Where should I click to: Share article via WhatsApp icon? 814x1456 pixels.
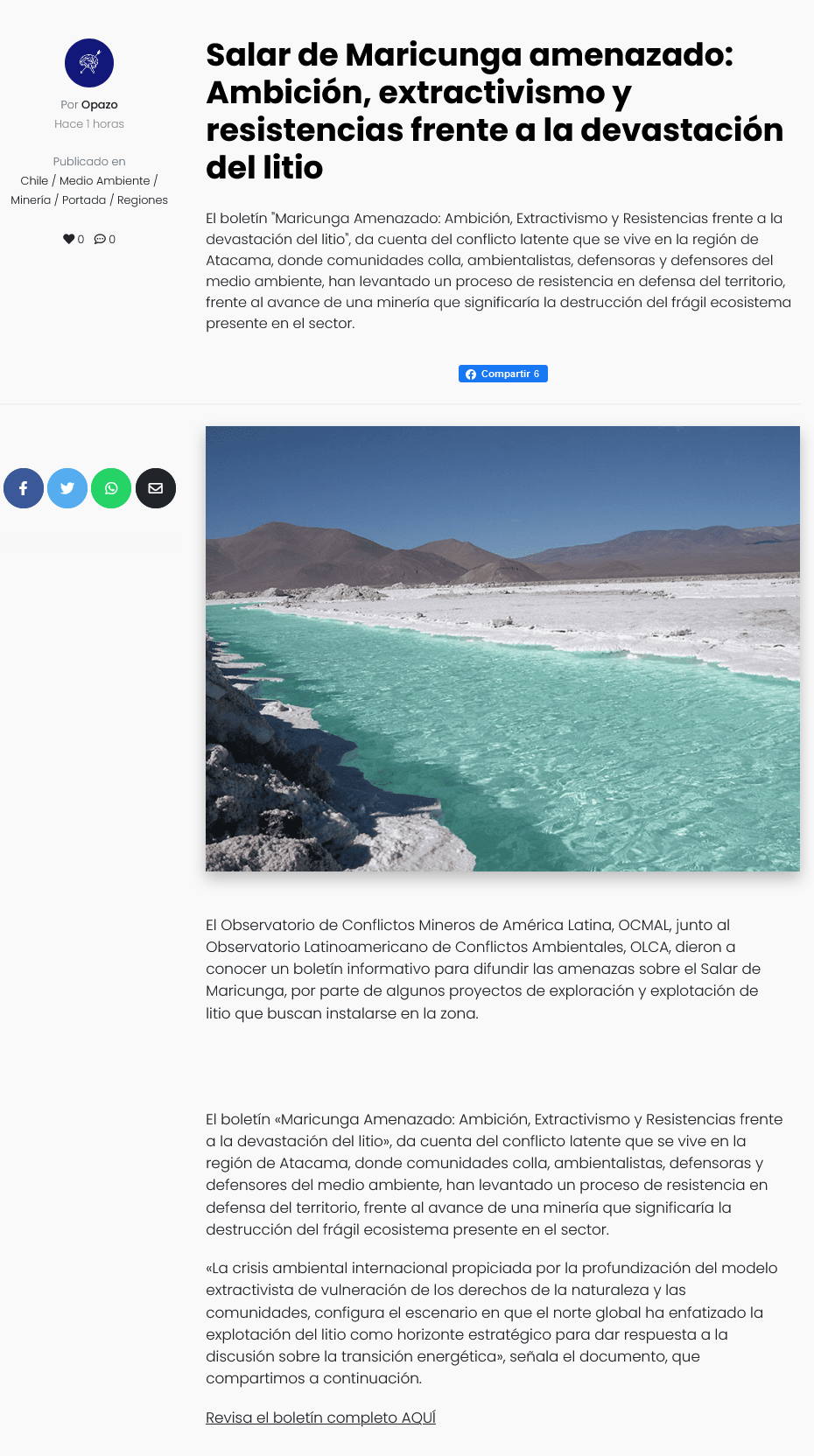(x=111, y=488)
